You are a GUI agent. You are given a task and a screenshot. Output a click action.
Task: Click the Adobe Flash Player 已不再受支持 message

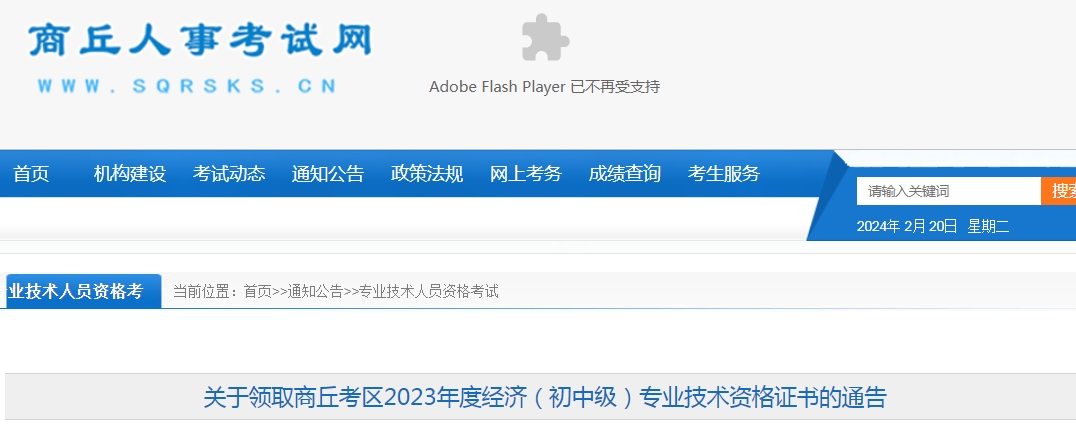(544, 87)
